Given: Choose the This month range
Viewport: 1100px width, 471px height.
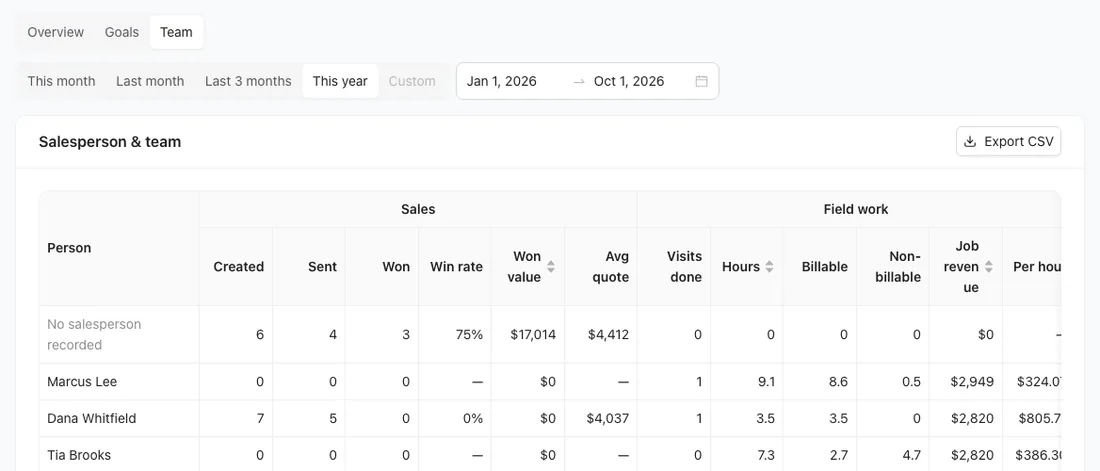Looking at the screenshot, I should click(x=61, y=81).
